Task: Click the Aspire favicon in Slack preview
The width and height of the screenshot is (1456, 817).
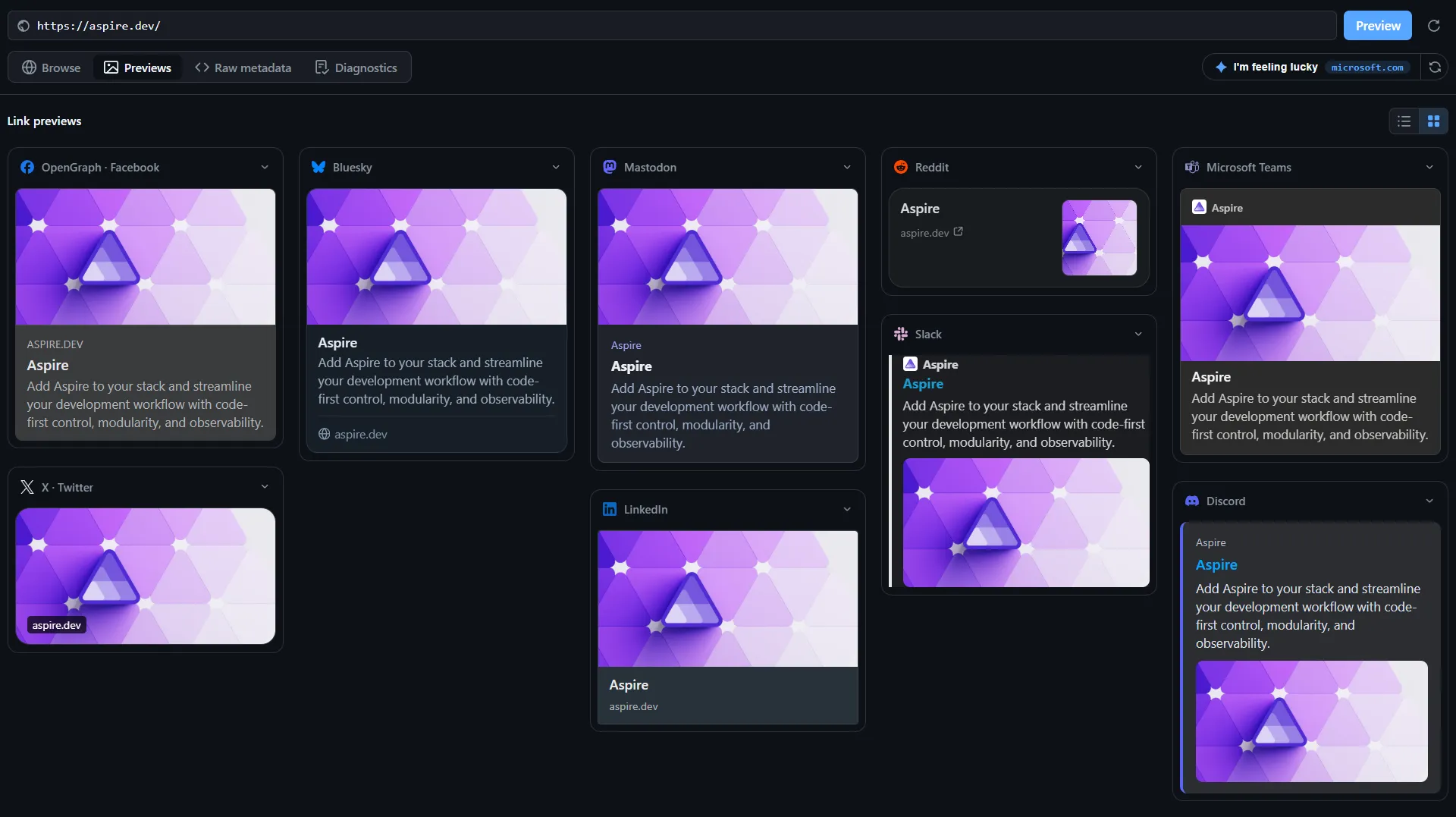Action: 910,364
